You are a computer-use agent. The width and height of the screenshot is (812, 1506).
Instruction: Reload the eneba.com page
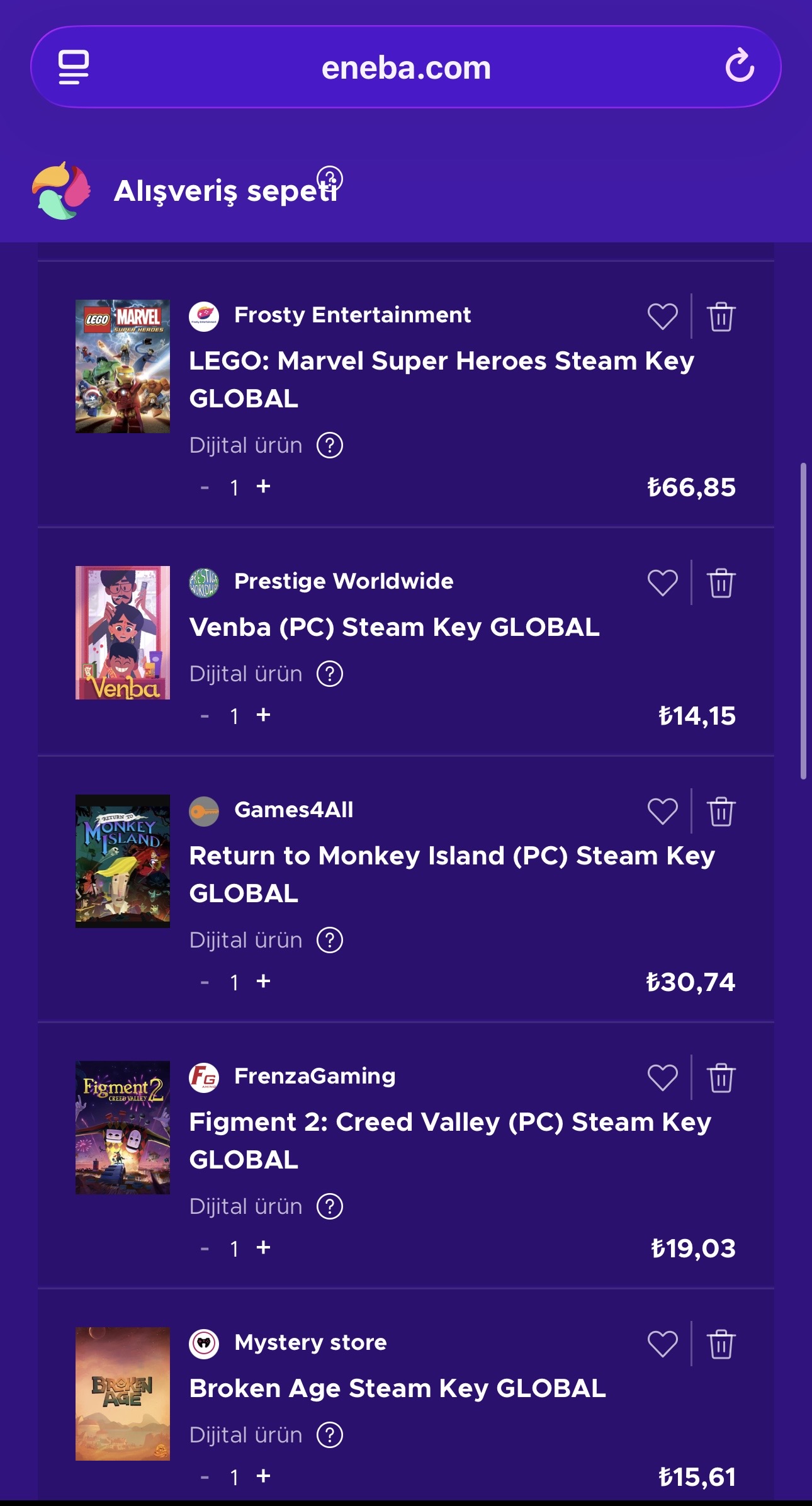click(x=740, y=66)
